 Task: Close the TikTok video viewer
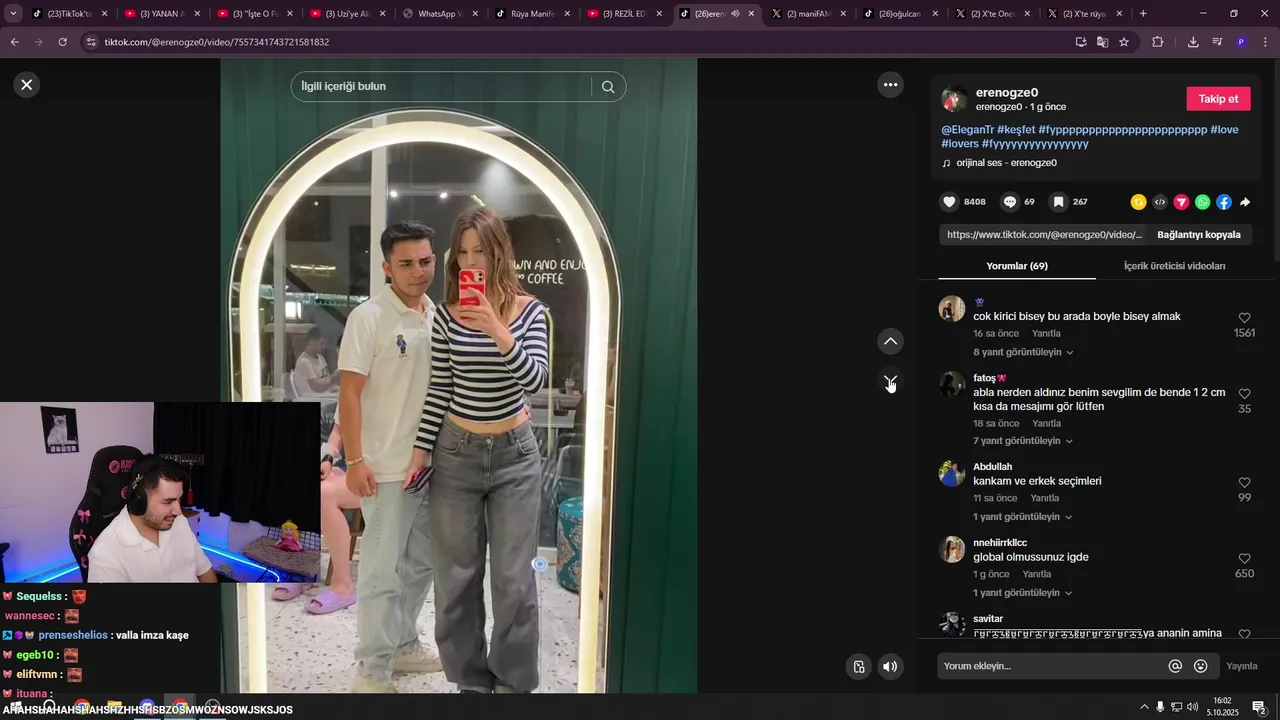point(27,85)
